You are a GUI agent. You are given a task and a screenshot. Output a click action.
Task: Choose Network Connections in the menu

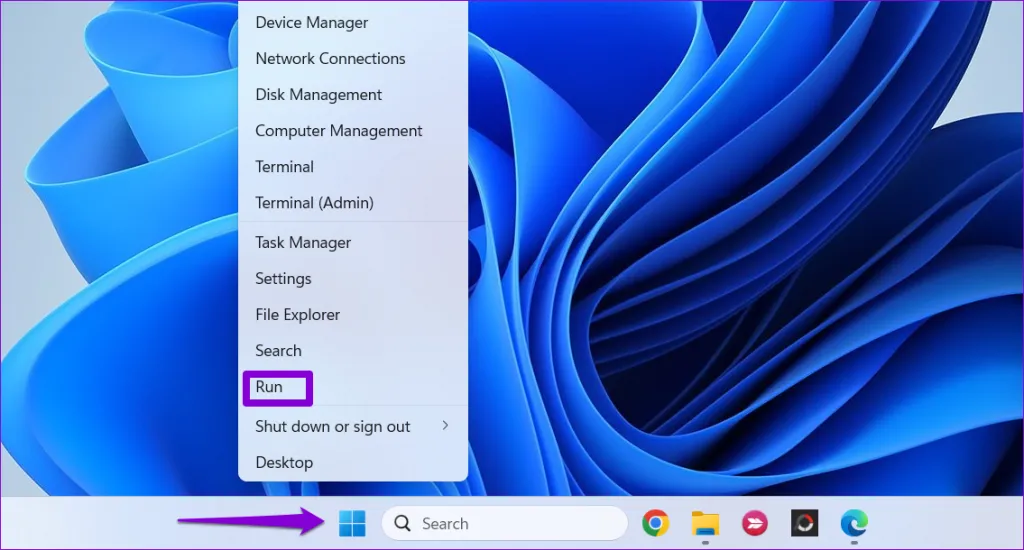330,58
